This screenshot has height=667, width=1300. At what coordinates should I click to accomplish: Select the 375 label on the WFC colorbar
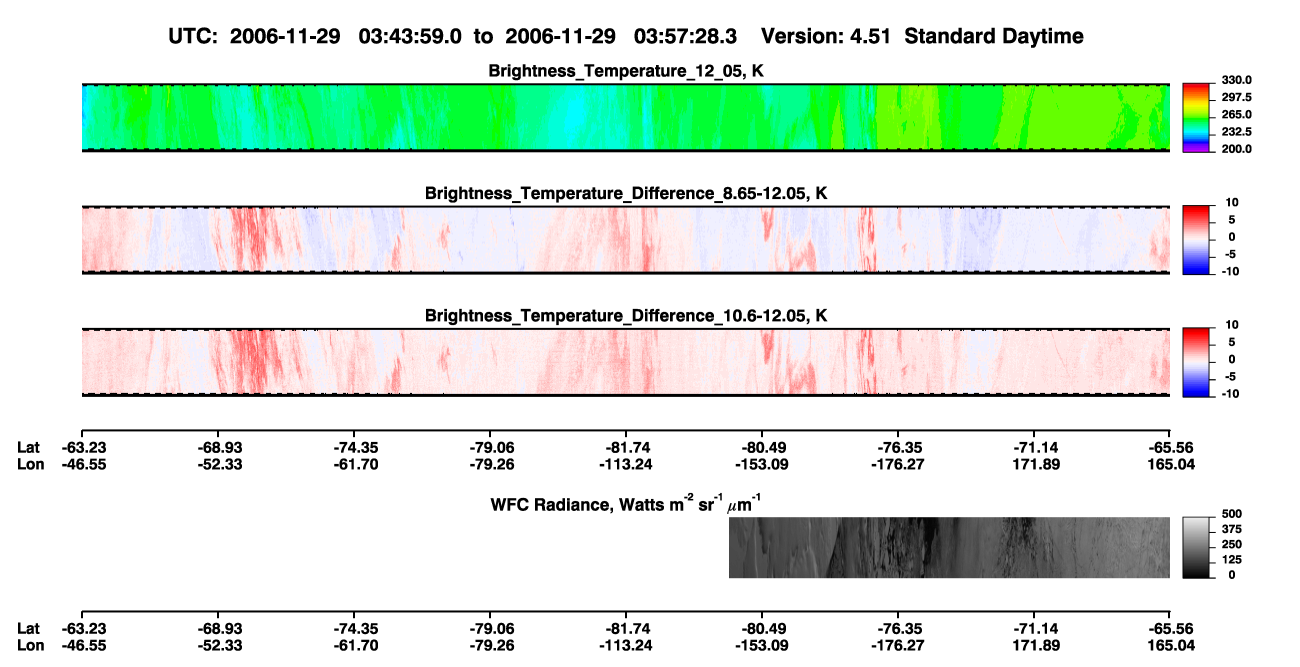tap(1231, 528)
